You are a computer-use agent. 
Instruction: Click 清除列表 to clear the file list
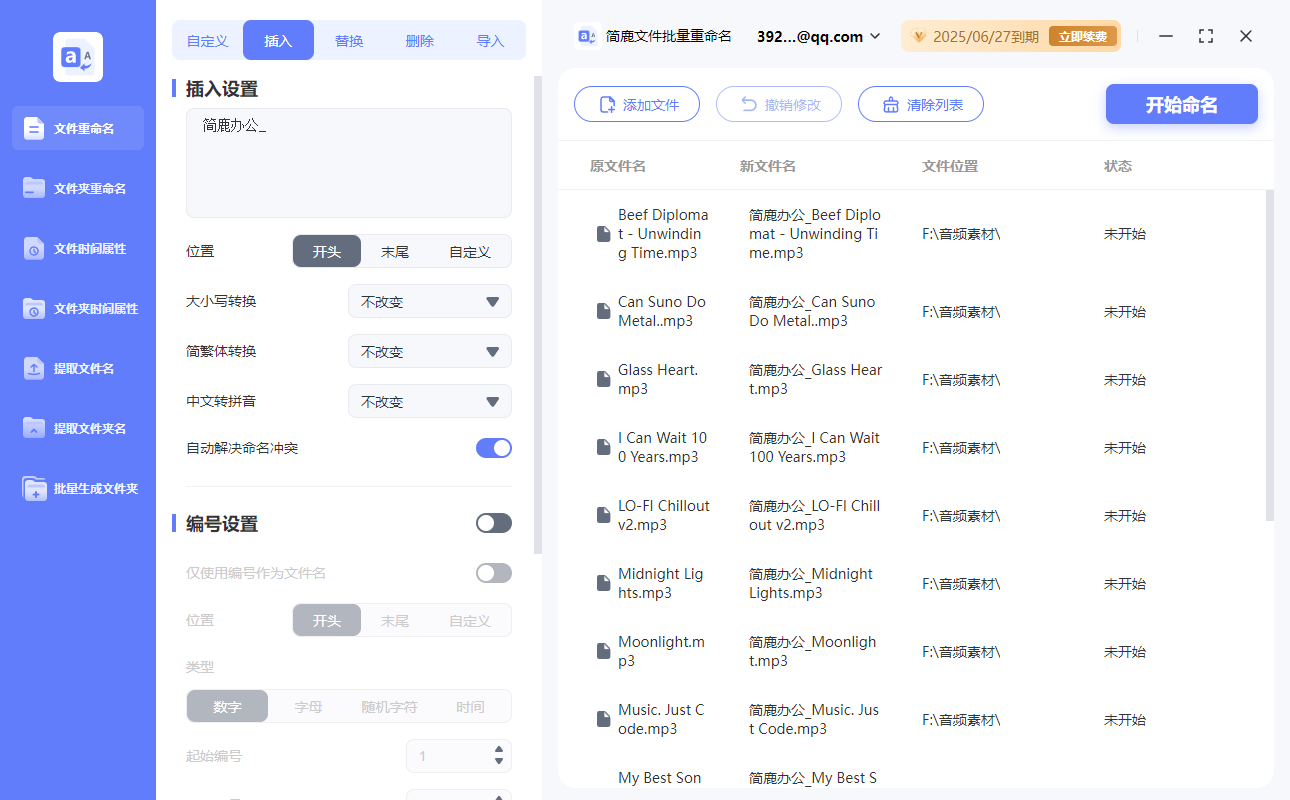pos(920,103)
